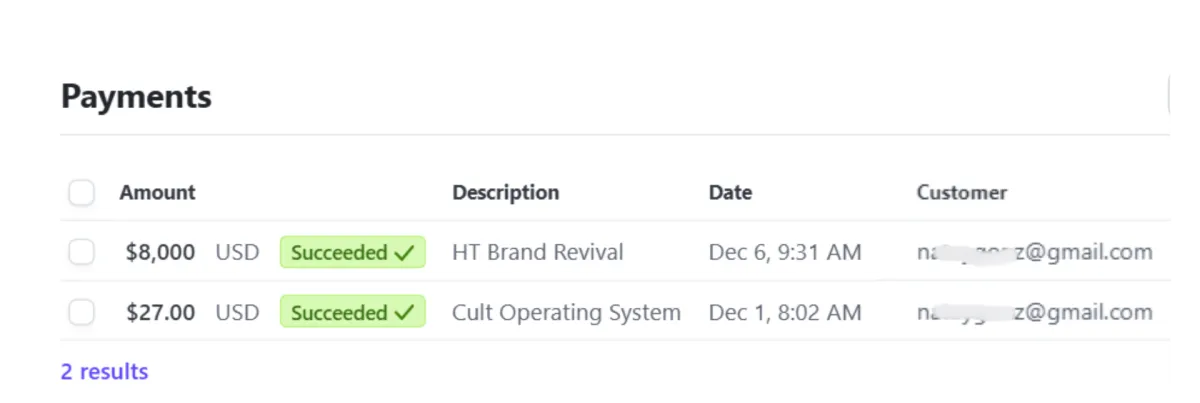Sort payments by the Date column header
The height and width of the screenshot is (403, 1200).
point(730,192)
